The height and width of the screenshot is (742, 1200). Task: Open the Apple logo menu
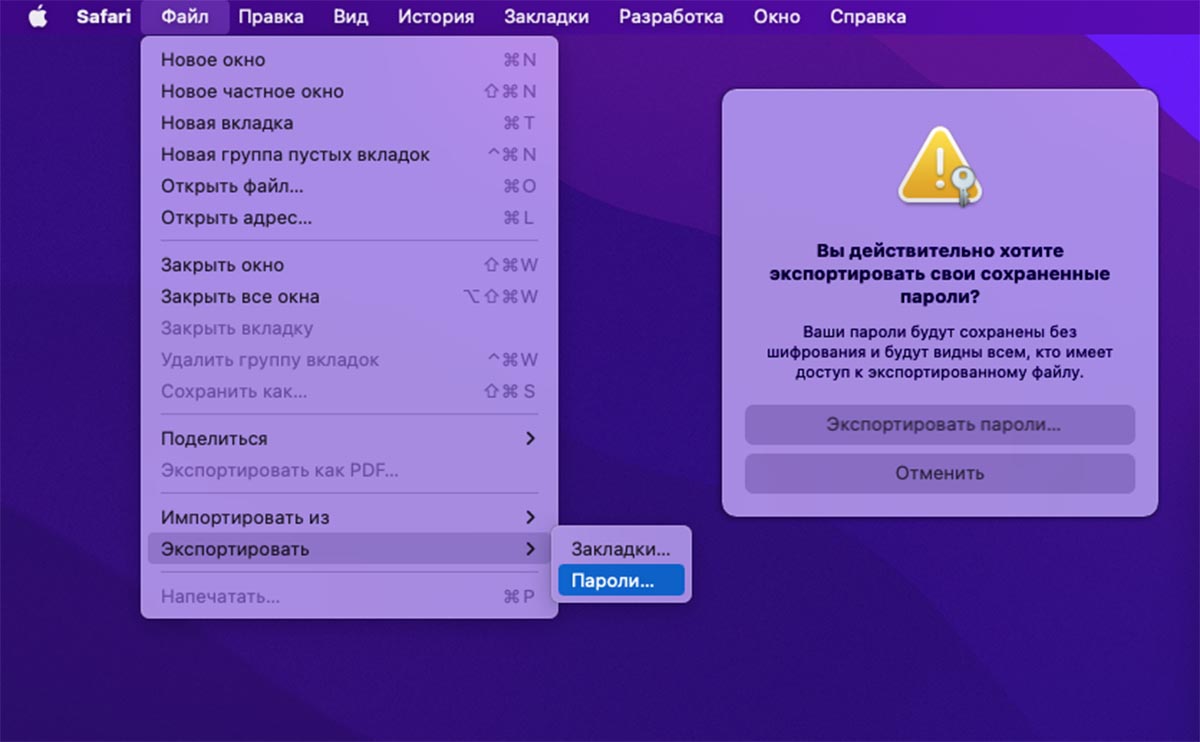pos(38,17)
